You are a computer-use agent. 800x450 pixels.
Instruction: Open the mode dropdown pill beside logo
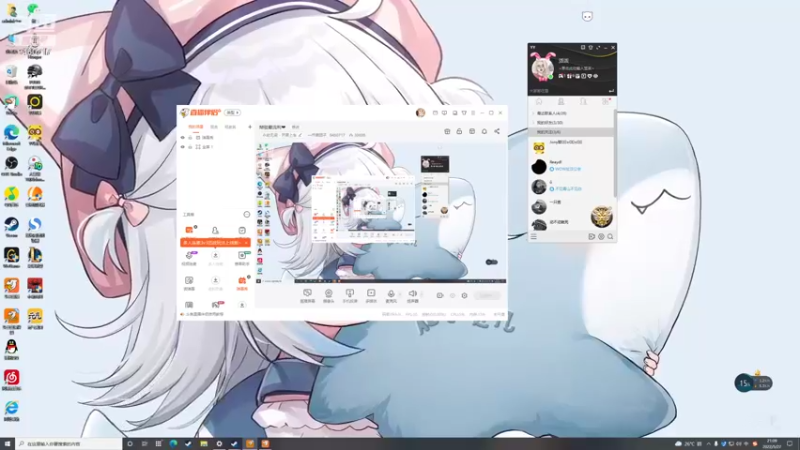(233, 113)
